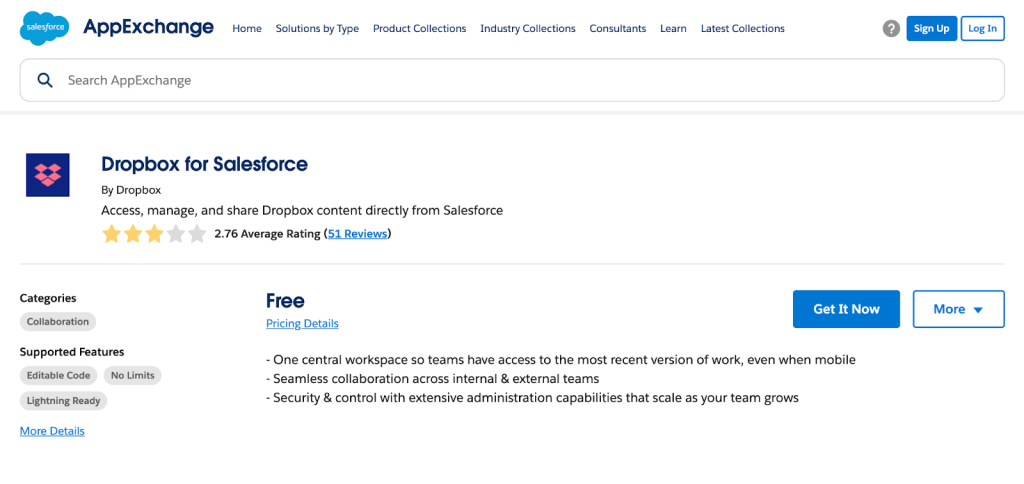Open Learn navigation item
The height and width of the screenshot is (484, 1024).
click(x=673, y=29)
